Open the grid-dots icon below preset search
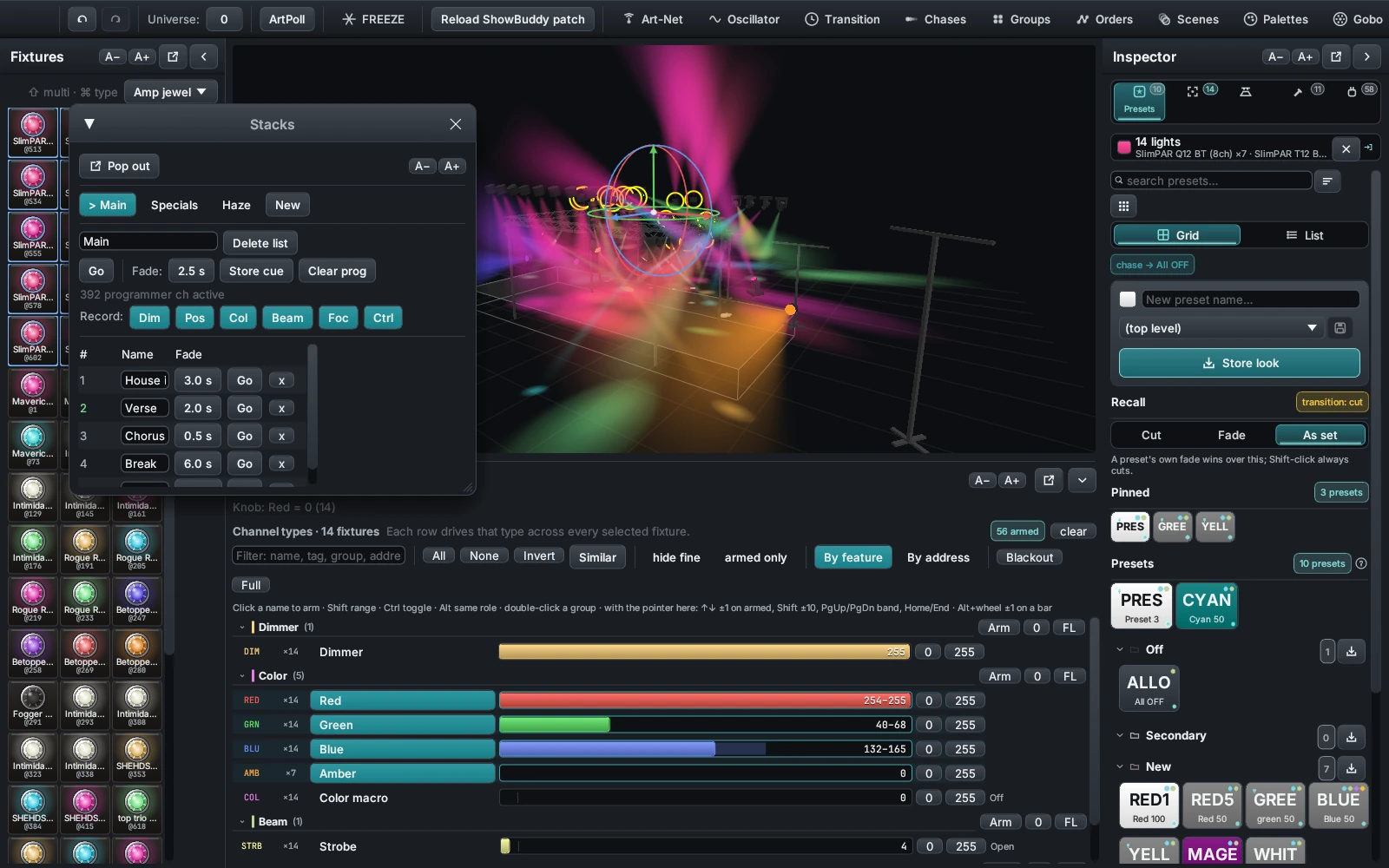This screenshot has width=1389, height=868. 1123,206
